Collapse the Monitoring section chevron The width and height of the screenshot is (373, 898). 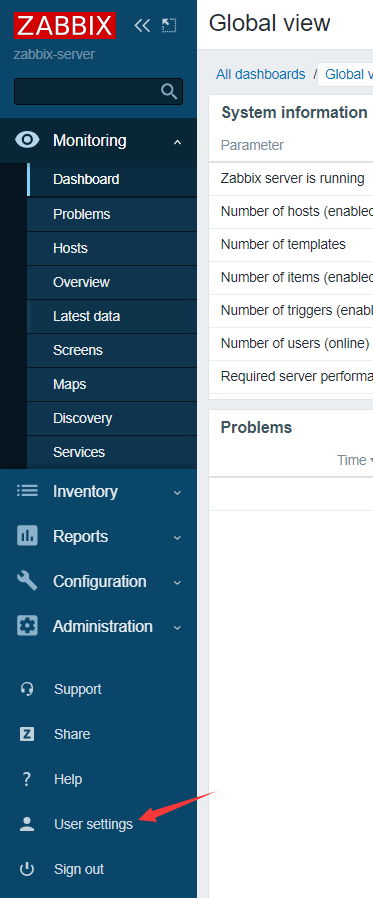[178, 141]
